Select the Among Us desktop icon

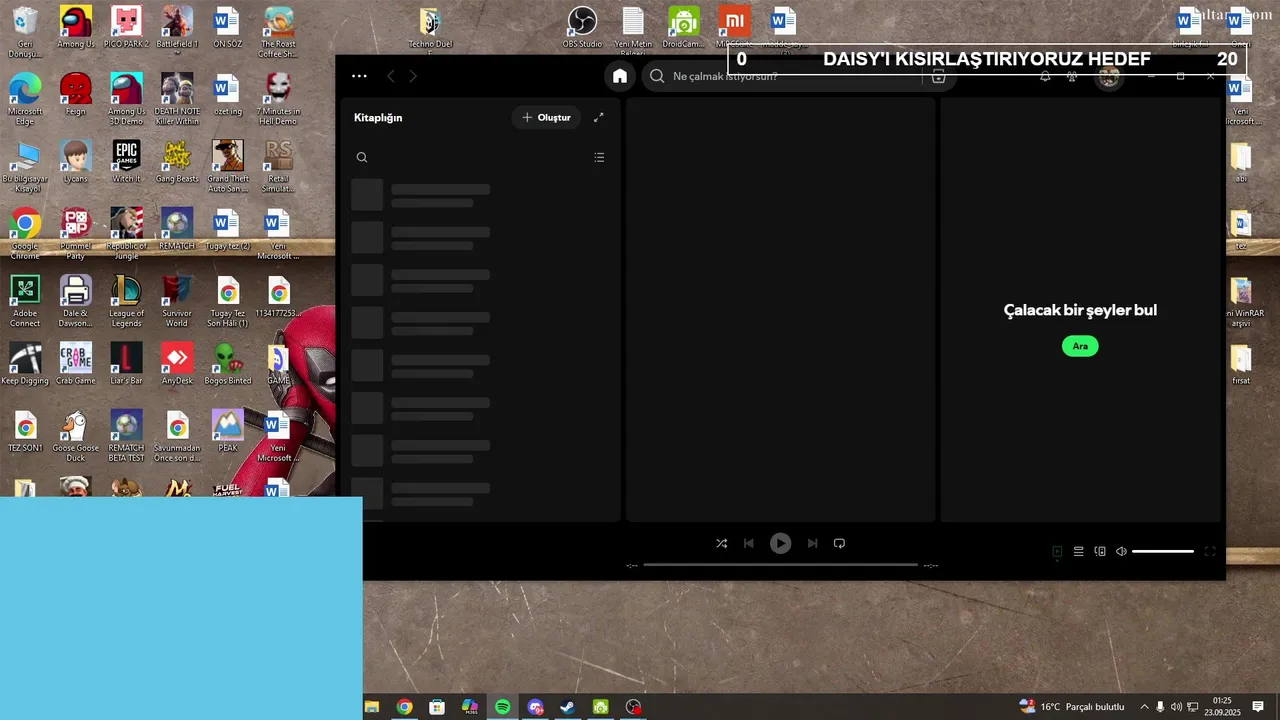pos(76,28)
